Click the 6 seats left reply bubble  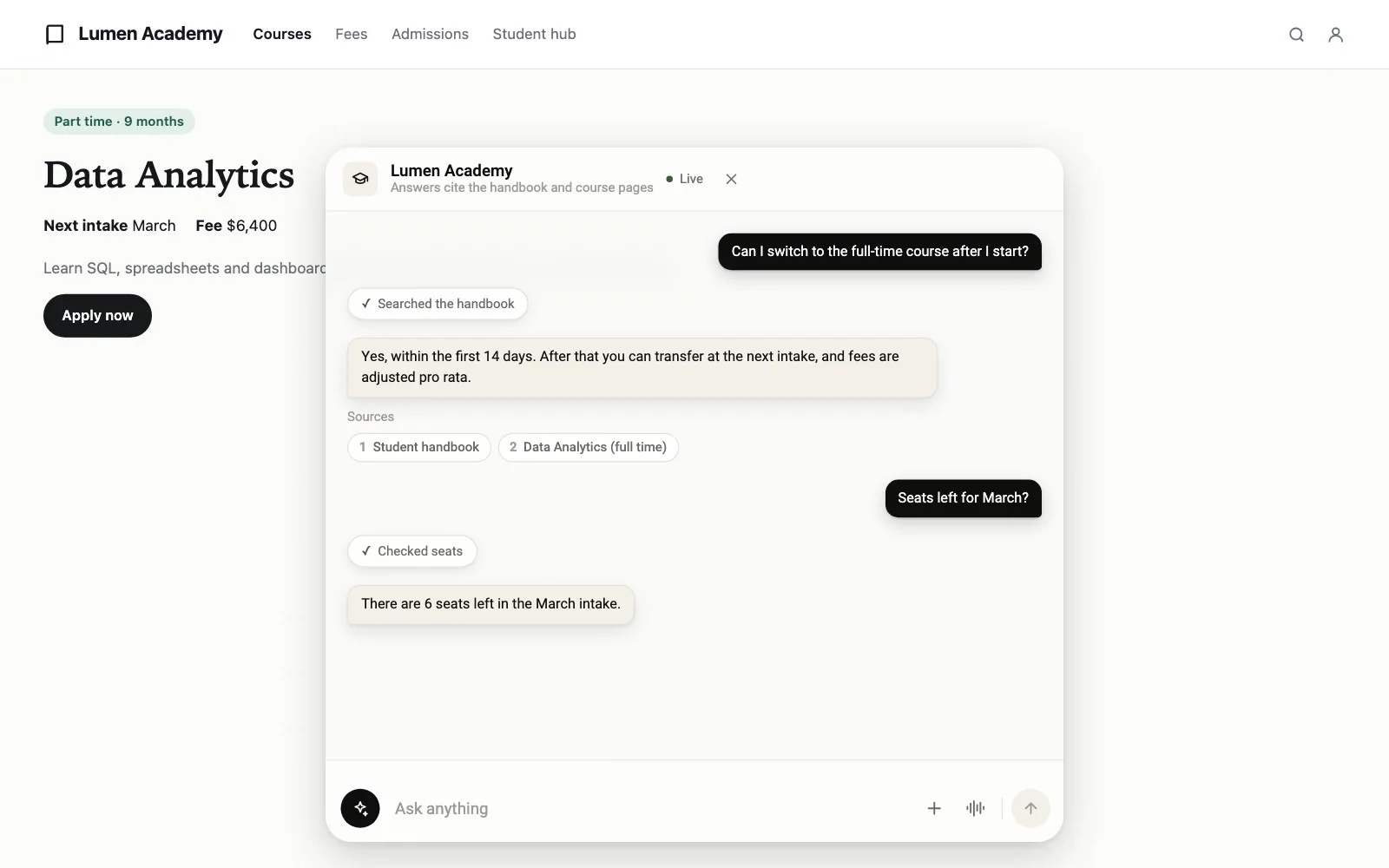tap(490, 604)
